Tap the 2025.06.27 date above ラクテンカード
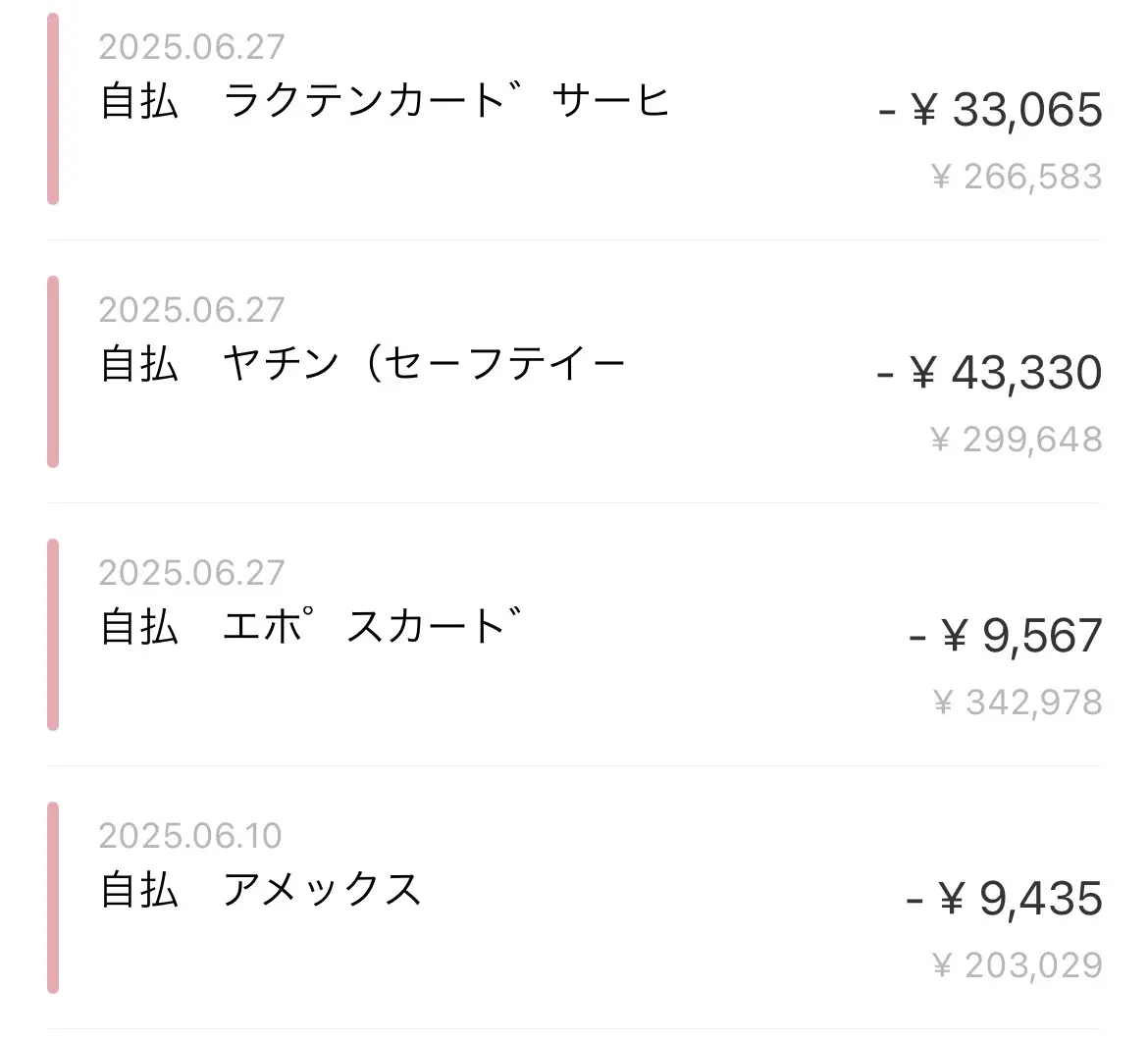 [x=191, y=47]
